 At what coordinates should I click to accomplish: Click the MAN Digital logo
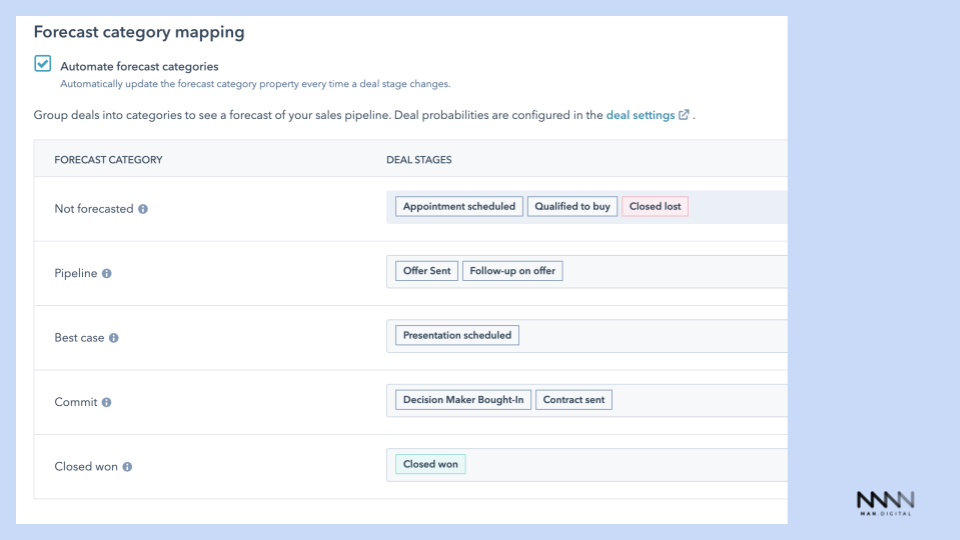pos(885,502)
